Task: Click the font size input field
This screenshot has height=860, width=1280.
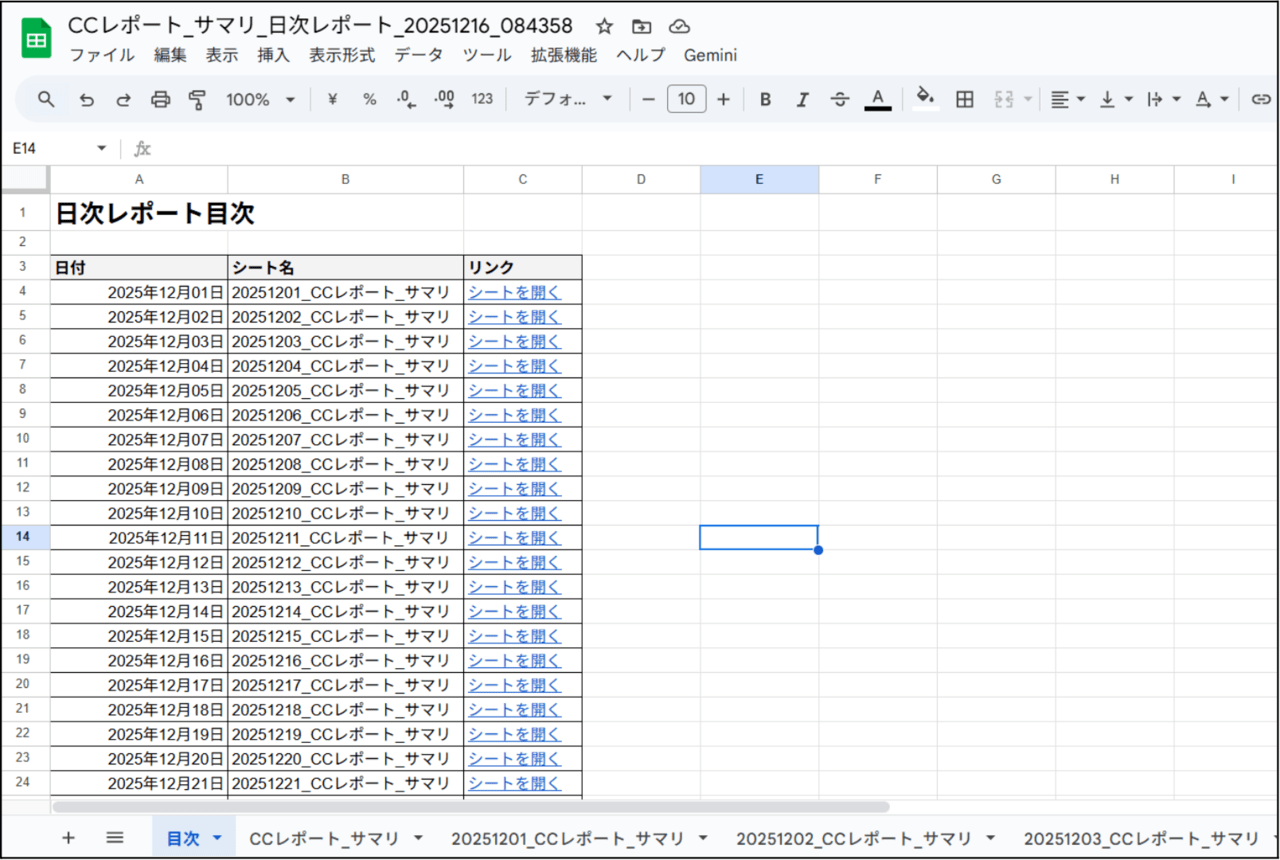Action: tap(686, 99)
